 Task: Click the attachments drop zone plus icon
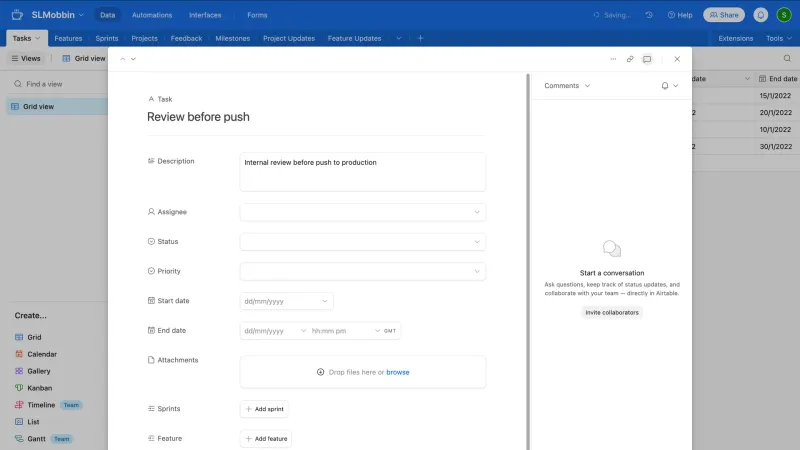pos(320,372)
